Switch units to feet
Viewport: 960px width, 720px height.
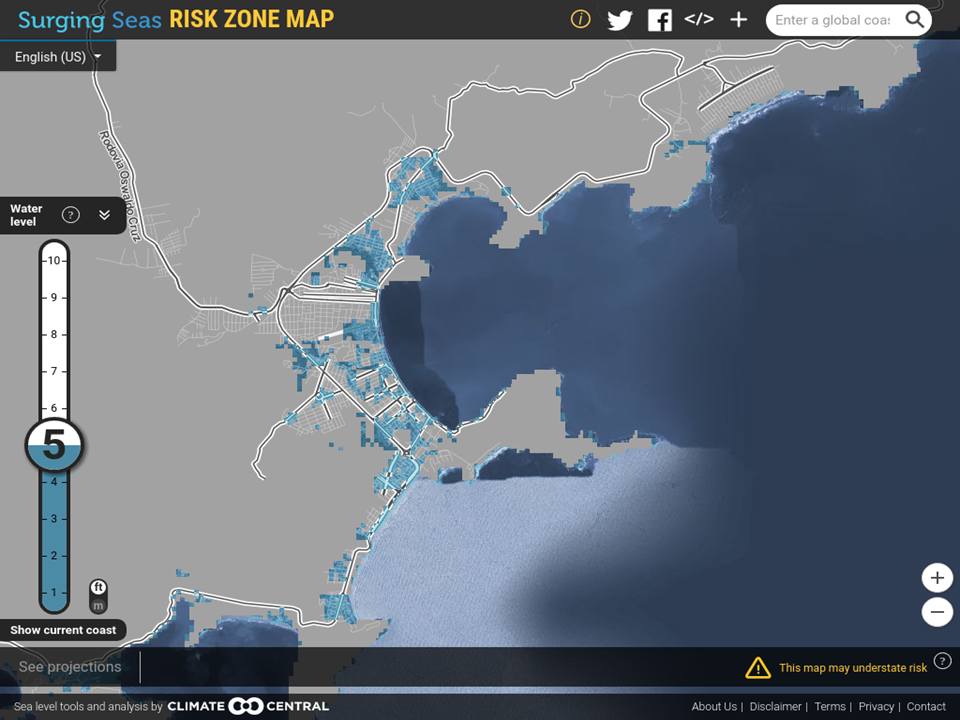pos(98,587)
